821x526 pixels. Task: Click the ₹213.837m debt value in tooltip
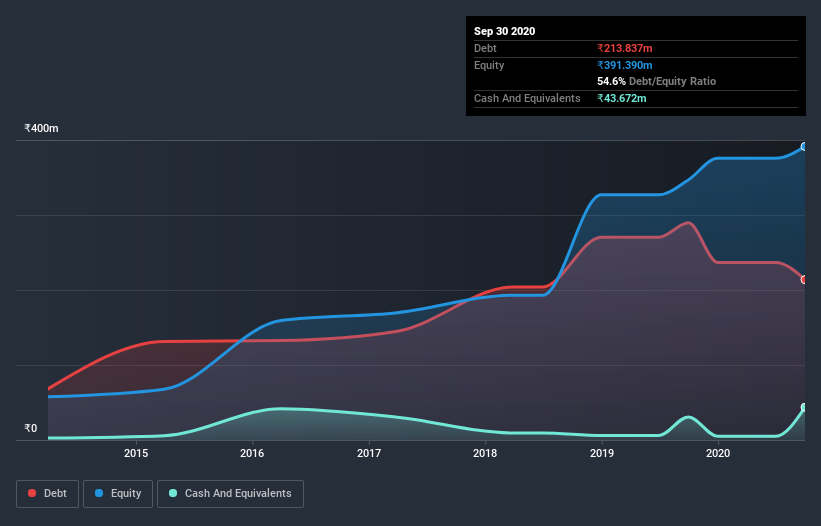[625, 48]
